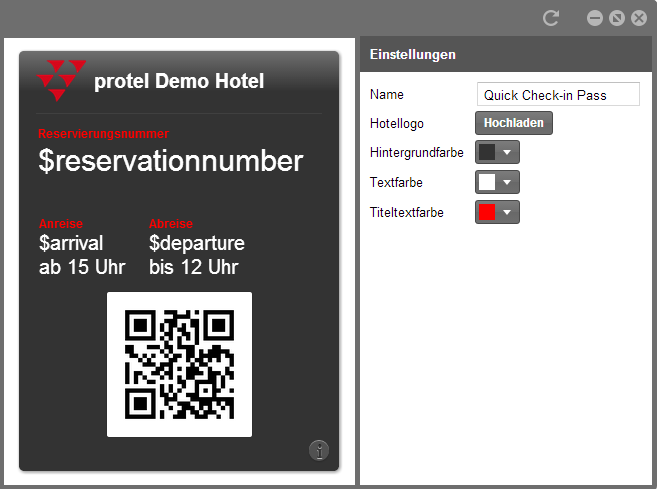Click the 'Titeltextfarbe' settings label
This screenshot has height=489, width=657.
coord(406,212)
